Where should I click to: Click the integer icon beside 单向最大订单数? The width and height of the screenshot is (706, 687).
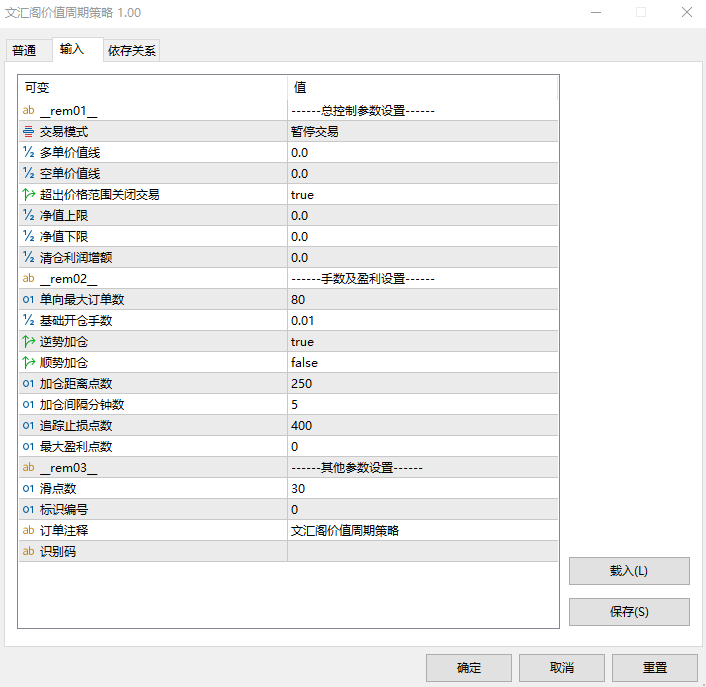tap(28, 300)
